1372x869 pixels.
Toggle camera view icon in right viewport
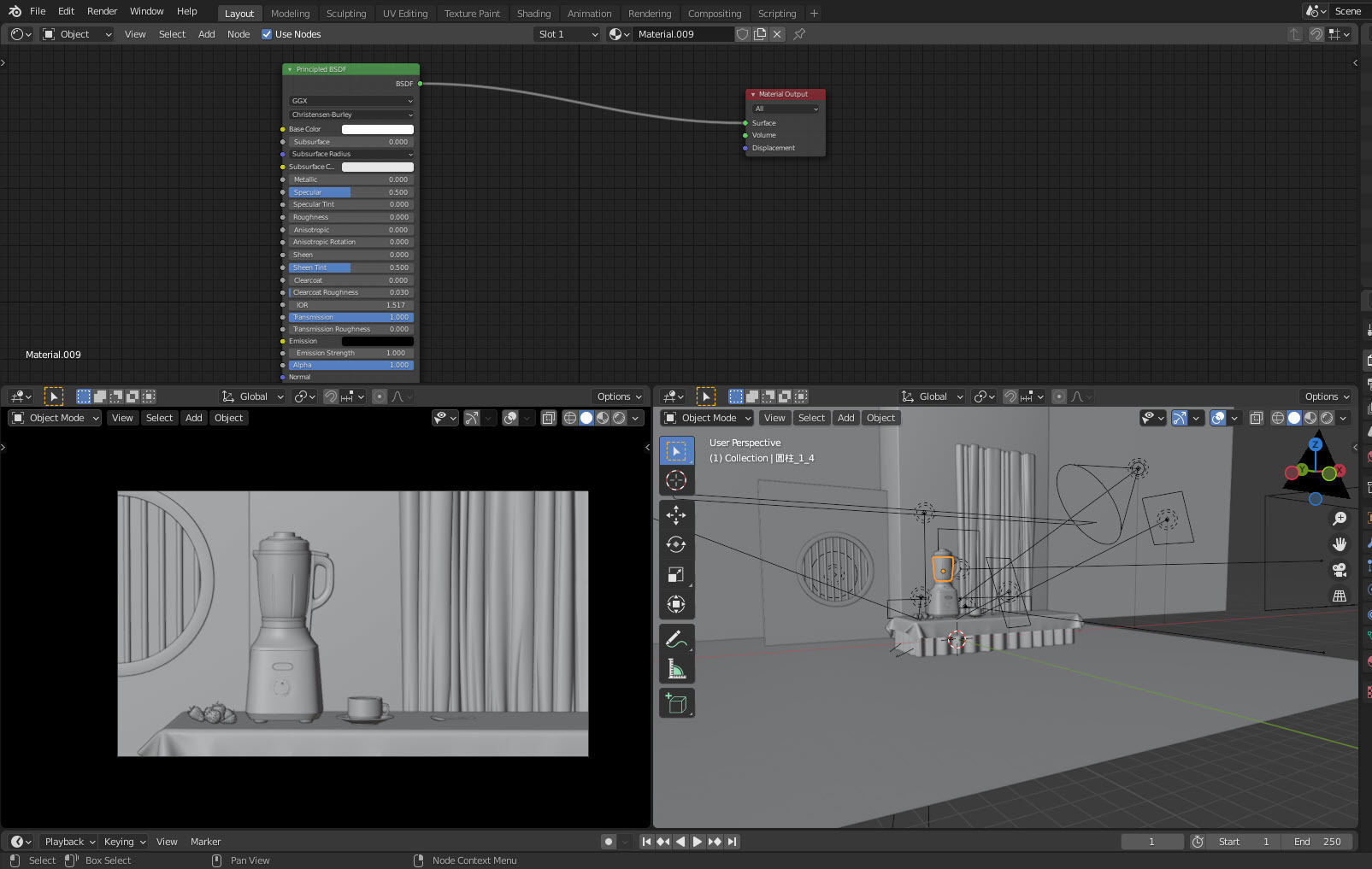coord(1340,570)
